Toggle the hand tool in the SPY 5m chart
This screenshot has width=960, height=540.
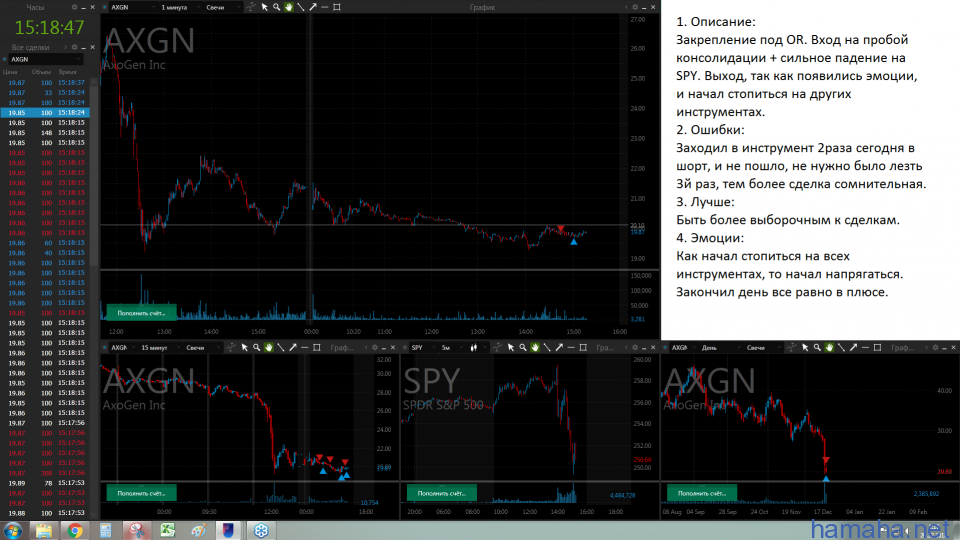tap(534, 347)
